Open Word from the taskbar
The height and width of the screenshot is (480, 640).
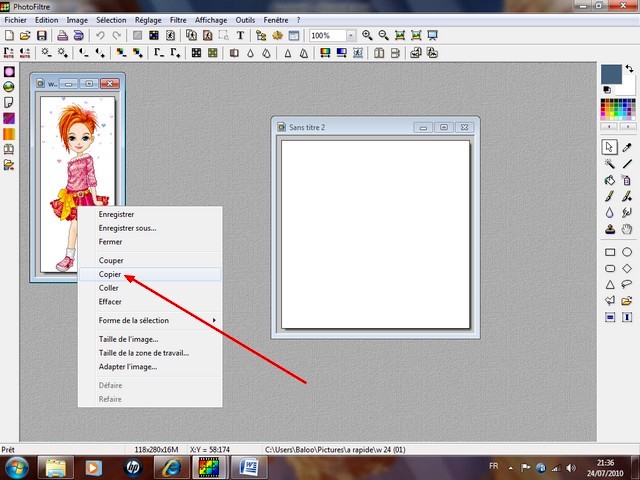(249, 467)
